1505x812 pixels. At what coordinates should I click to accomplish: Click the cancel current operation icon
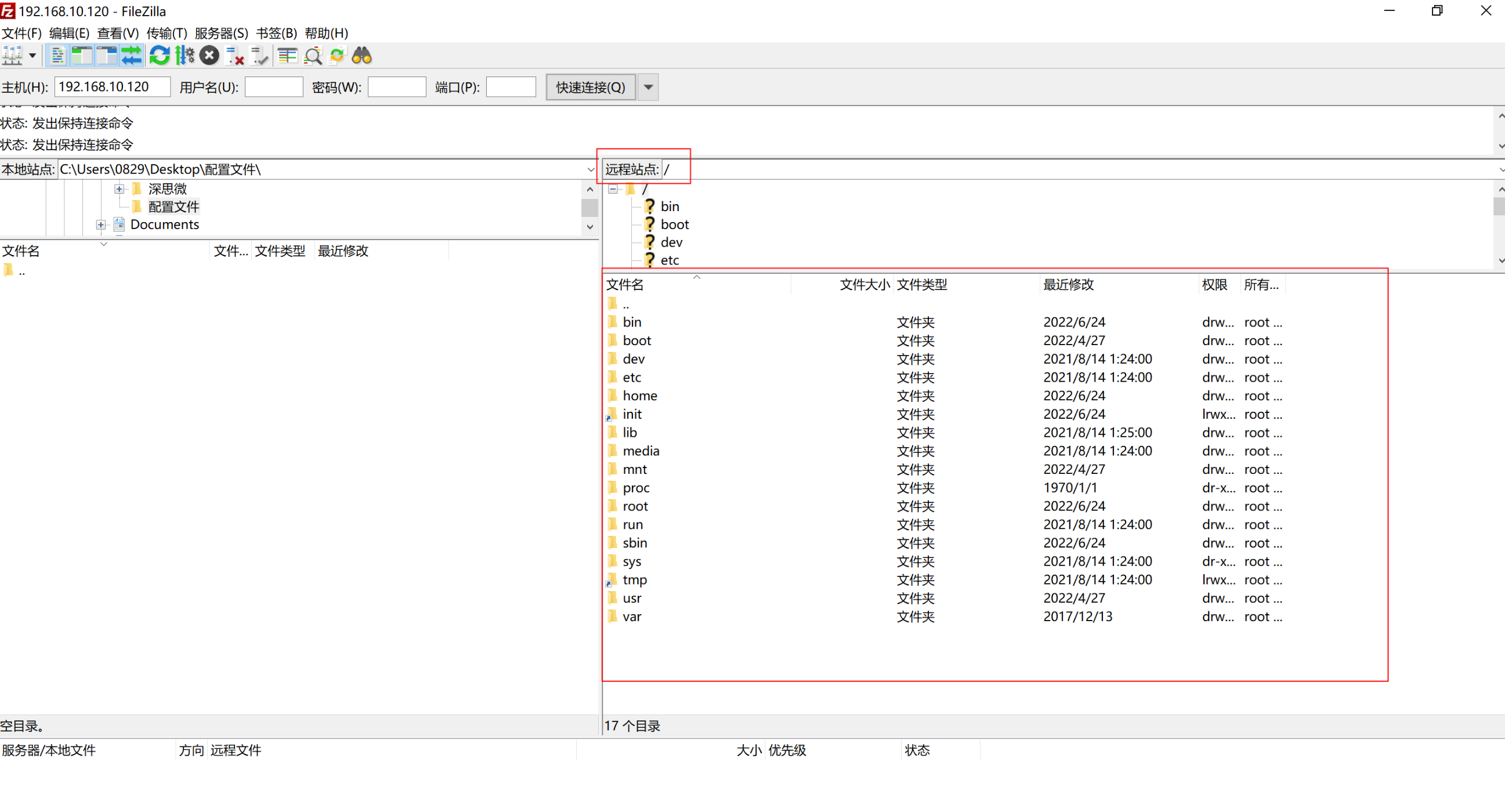209,56
